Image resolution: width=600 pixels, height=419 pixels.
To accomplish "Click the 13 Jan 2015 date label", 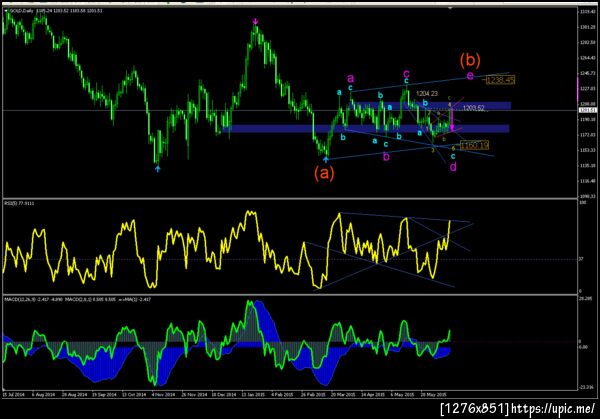I will 253,394.
